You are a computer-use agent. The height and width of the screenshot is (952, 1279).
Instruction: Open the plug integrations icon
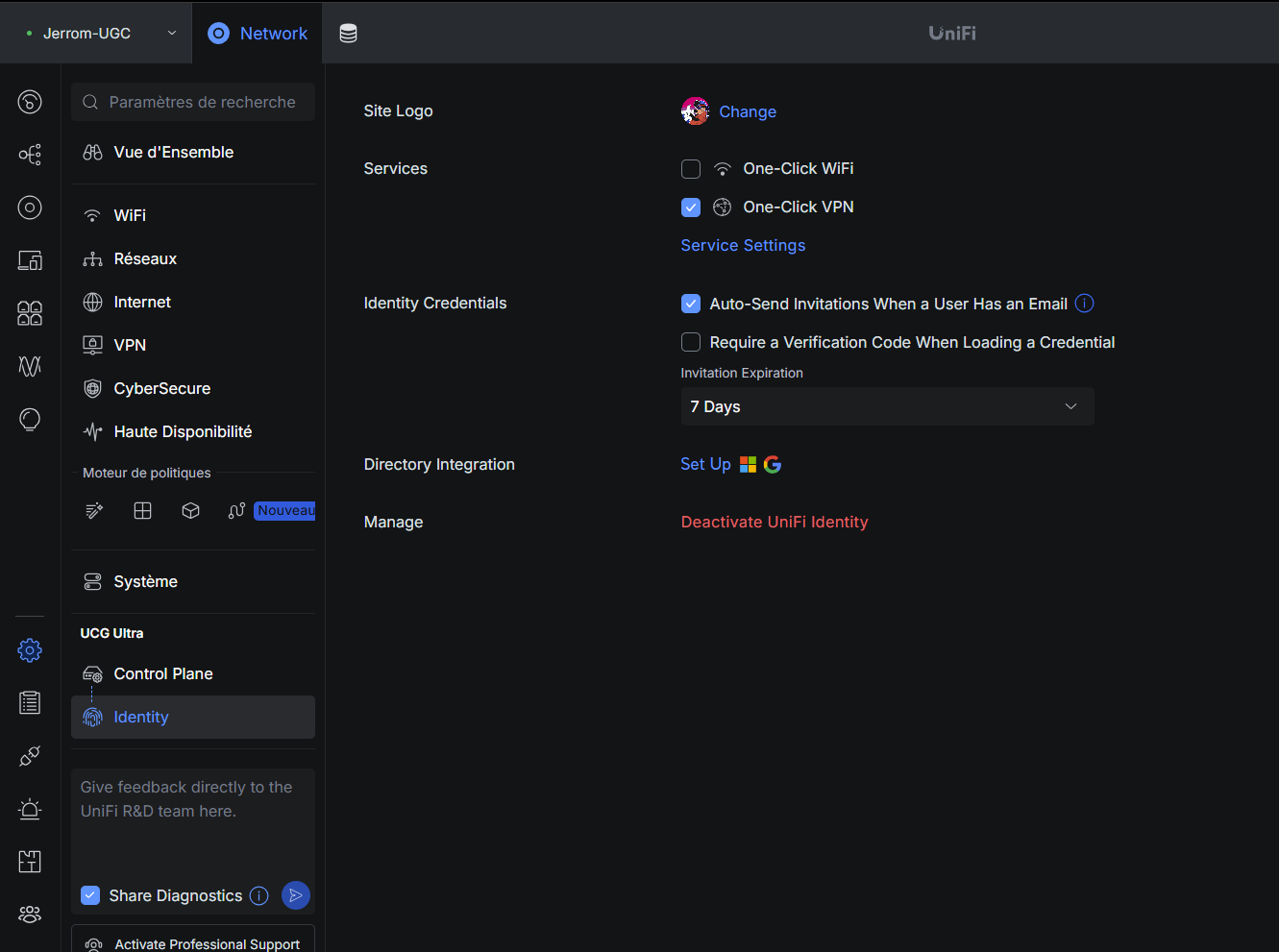coord(30,756)
